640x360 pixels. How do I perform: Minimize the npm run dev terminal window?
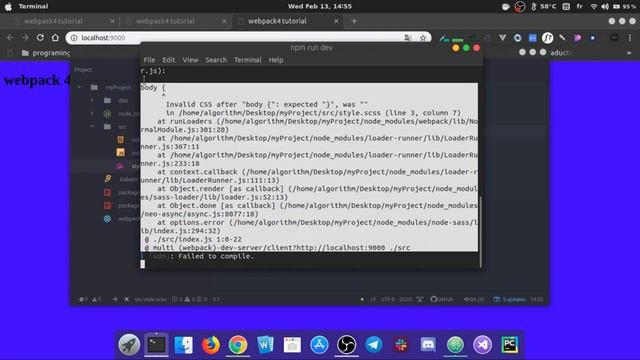point(456,48)
